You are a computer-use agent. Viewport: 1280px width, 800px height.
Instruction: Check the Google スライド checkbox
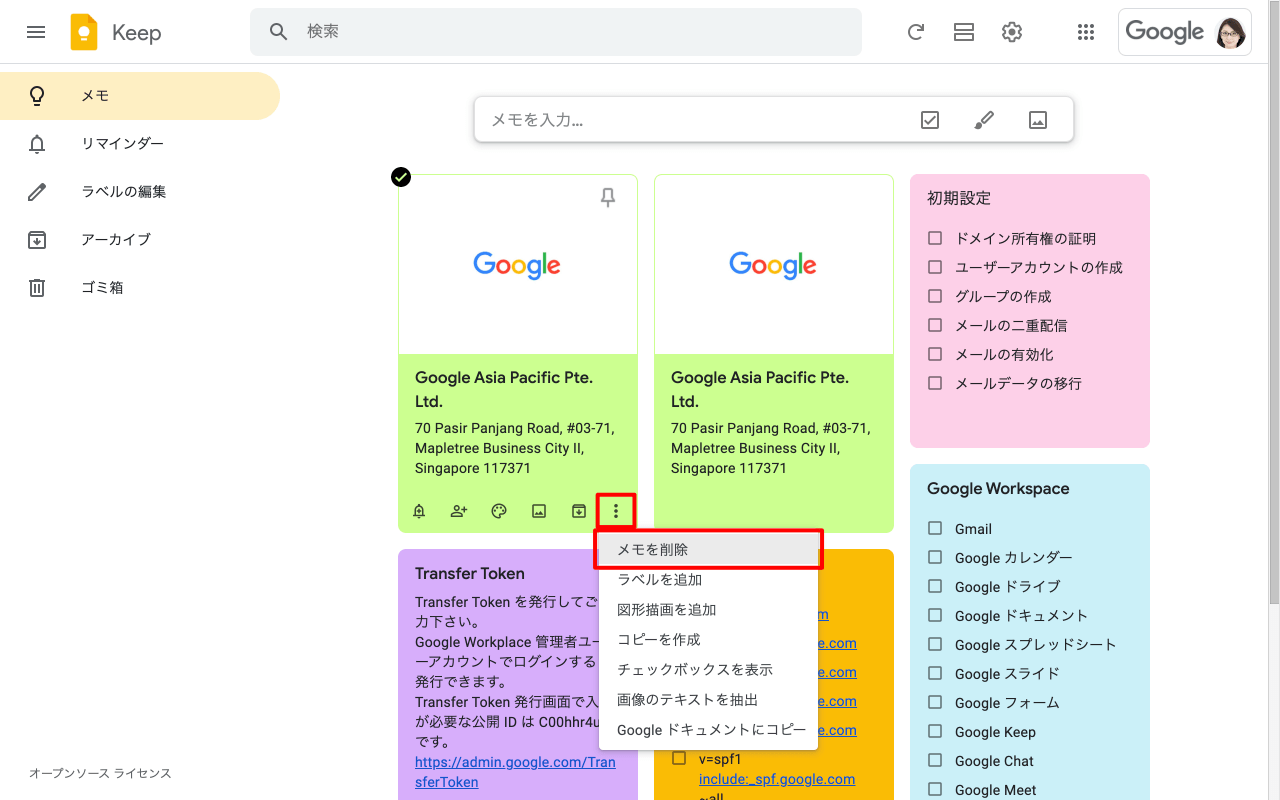point(935,673)
